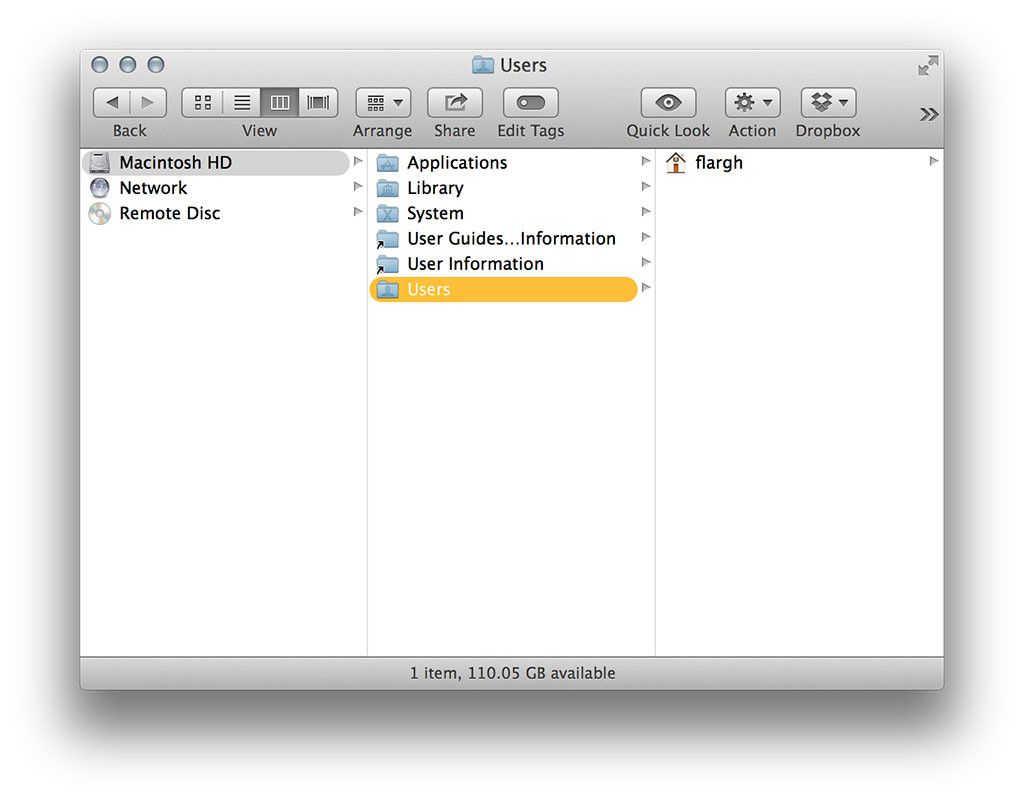This screenshot has height=801, width=1024.
Task: Switch to list view
Action: pyautogui.click(x=241, y=102)
